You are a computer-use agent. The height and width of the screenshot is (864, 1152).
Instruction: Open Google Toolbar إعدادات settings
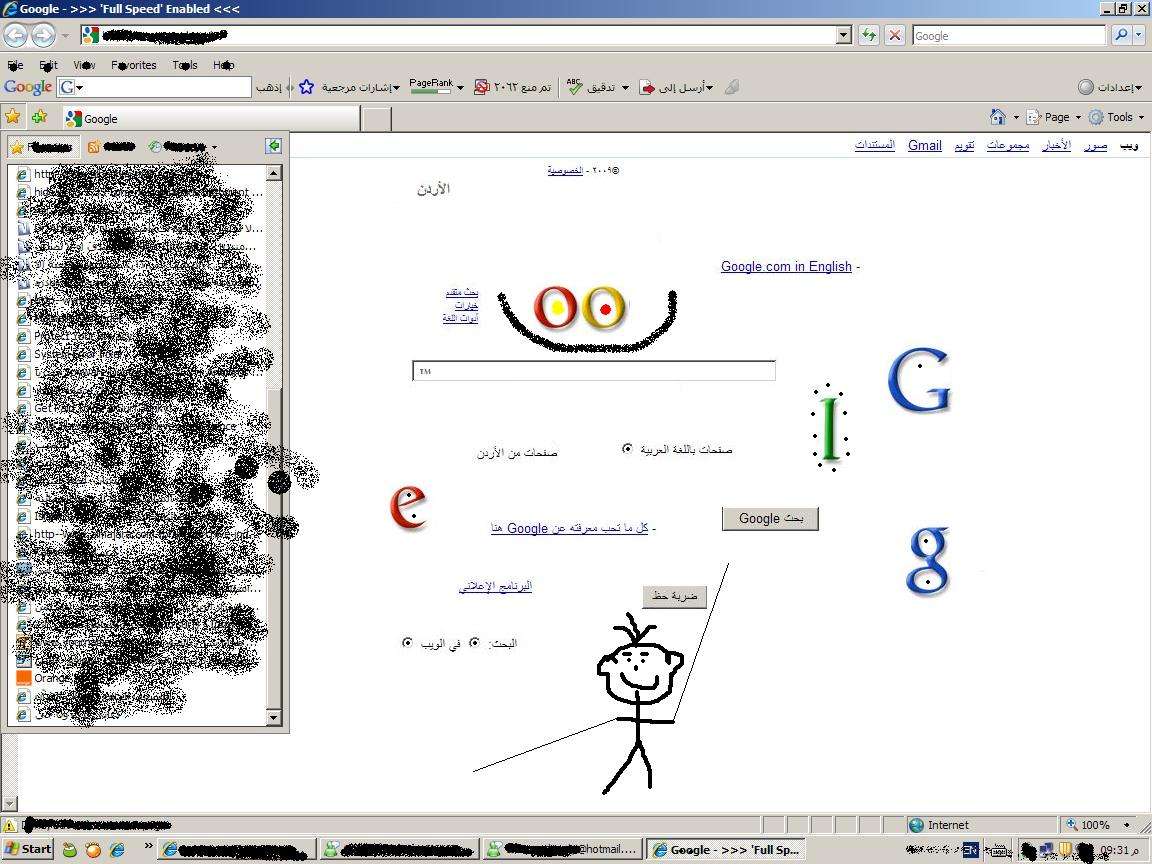click(x=1110, y=87)
